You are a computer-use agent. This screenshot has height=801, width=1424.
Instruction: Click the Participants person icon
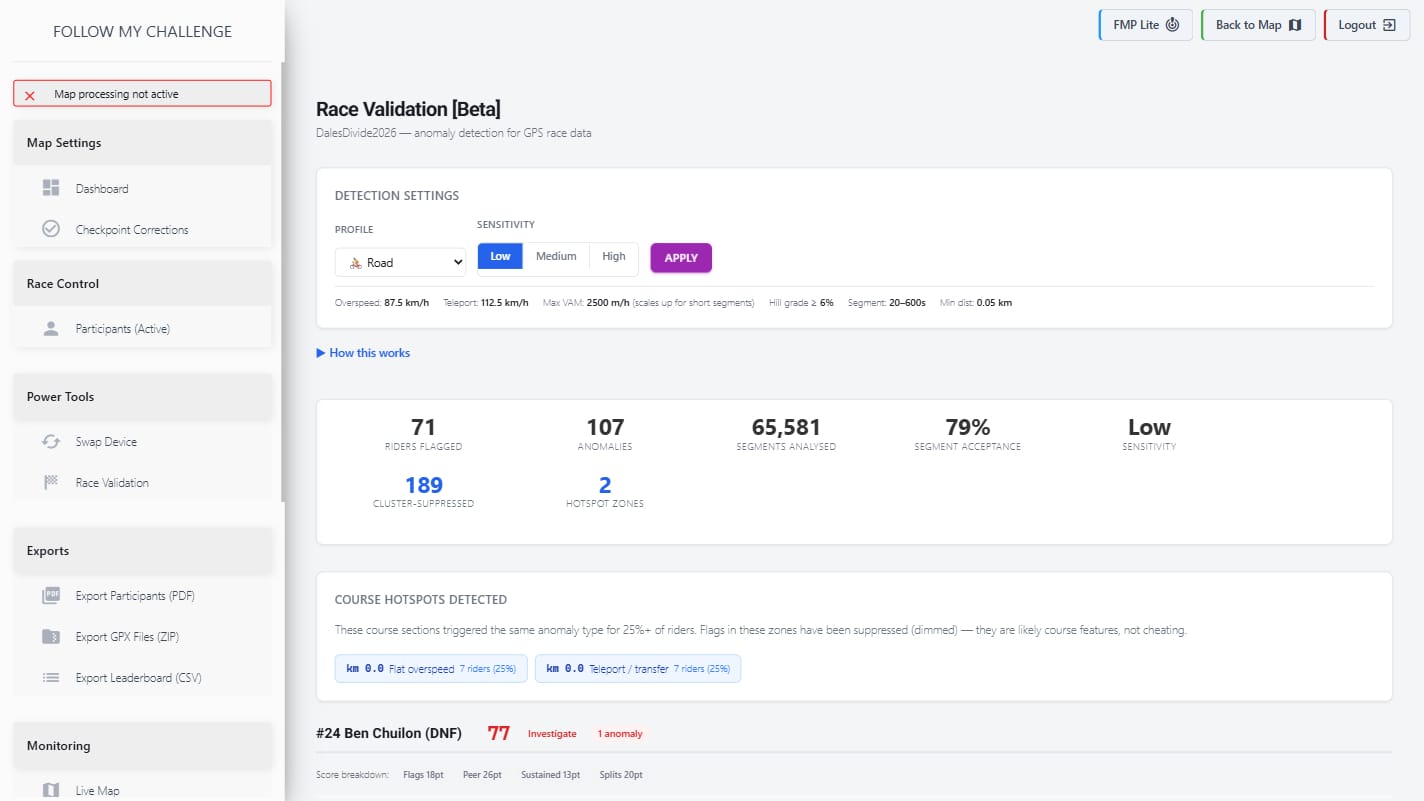(51, 329)
